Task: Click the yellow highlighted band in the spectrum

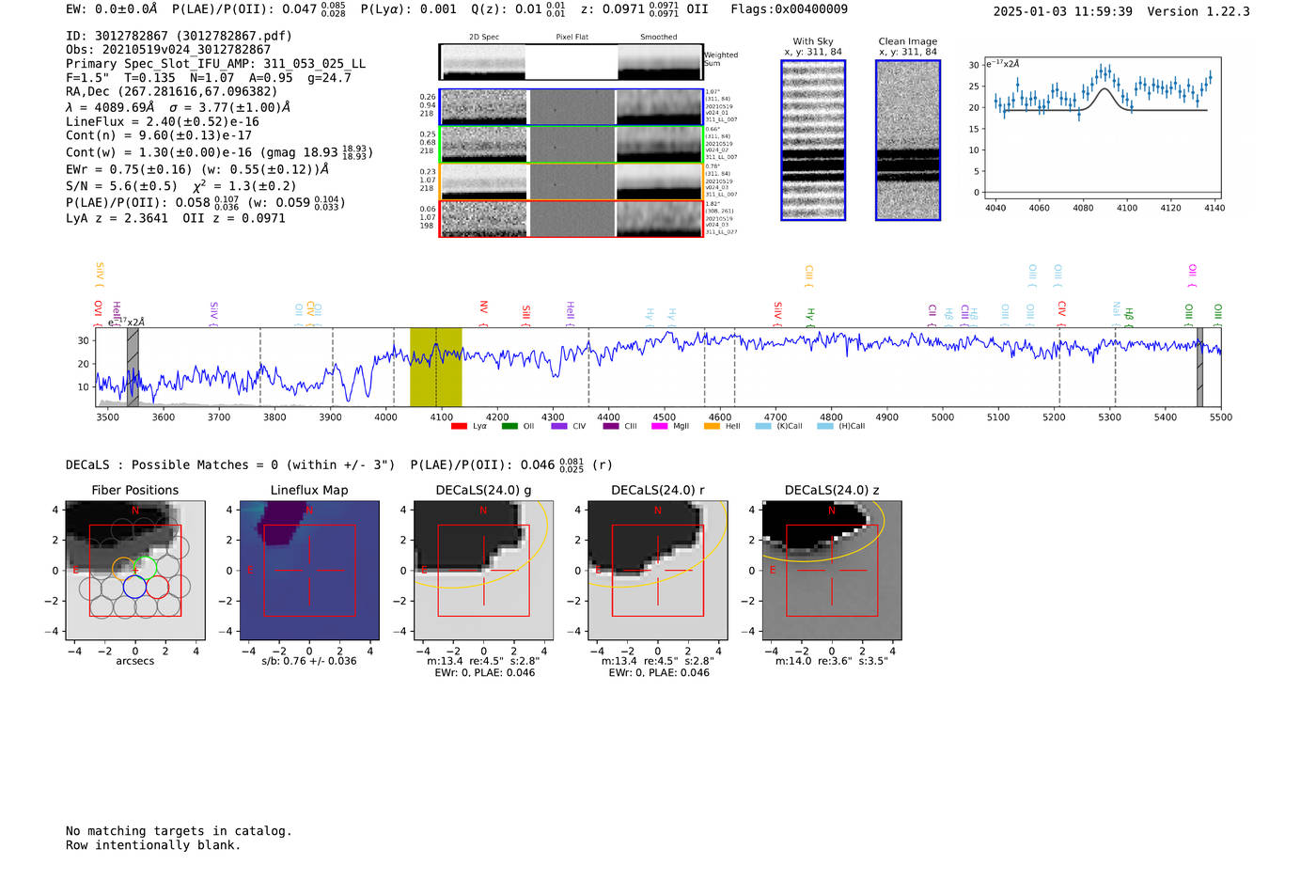Action: coord(435,367)
